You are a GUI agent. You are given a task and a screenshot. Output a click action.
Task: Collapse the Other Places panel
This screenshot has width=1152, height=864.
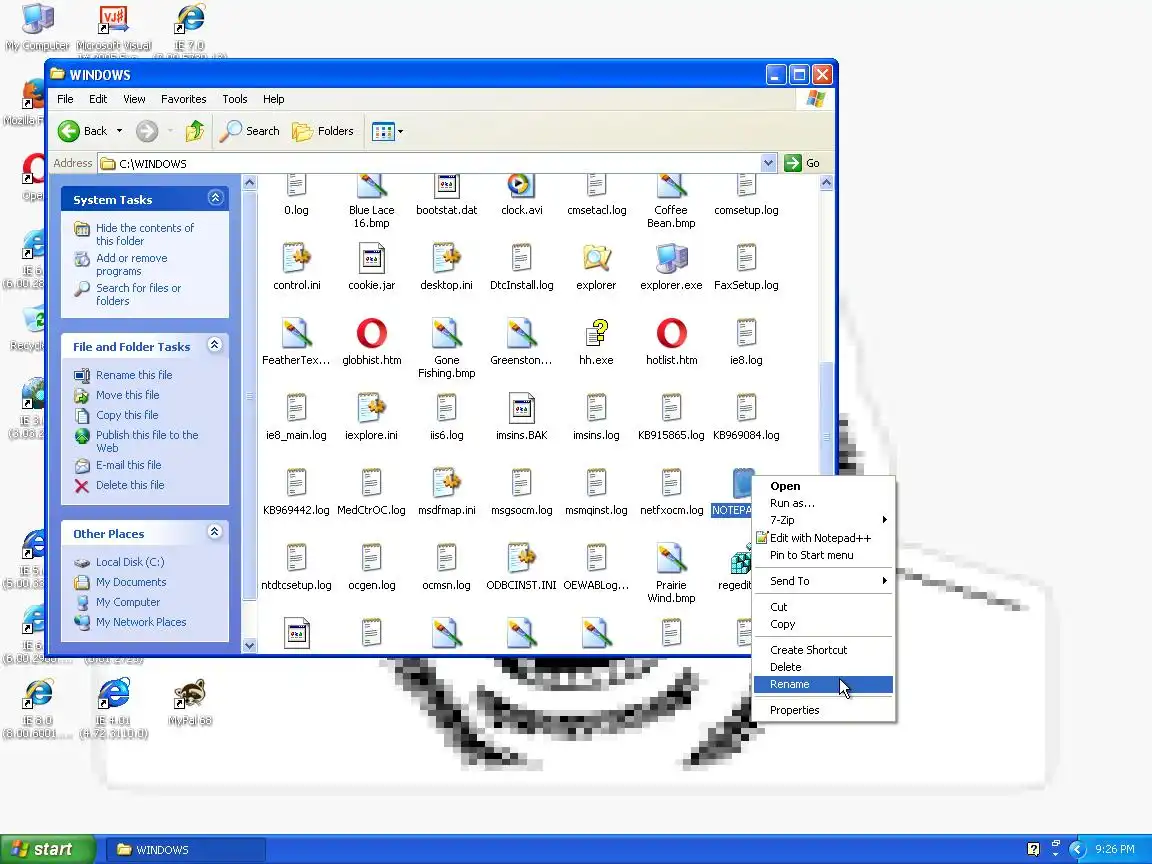[215, 532]
